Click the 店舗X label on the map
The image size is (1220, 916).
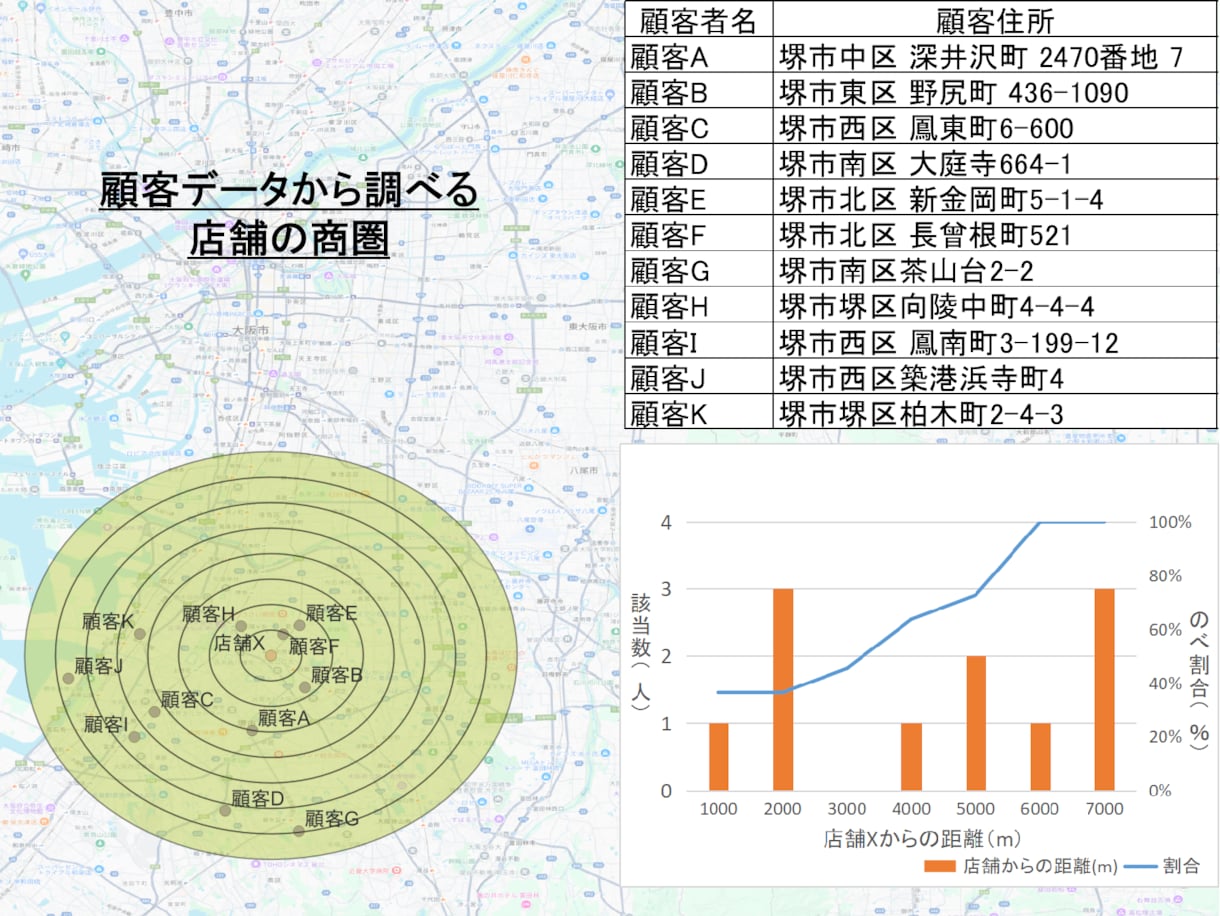click(239, 643)
